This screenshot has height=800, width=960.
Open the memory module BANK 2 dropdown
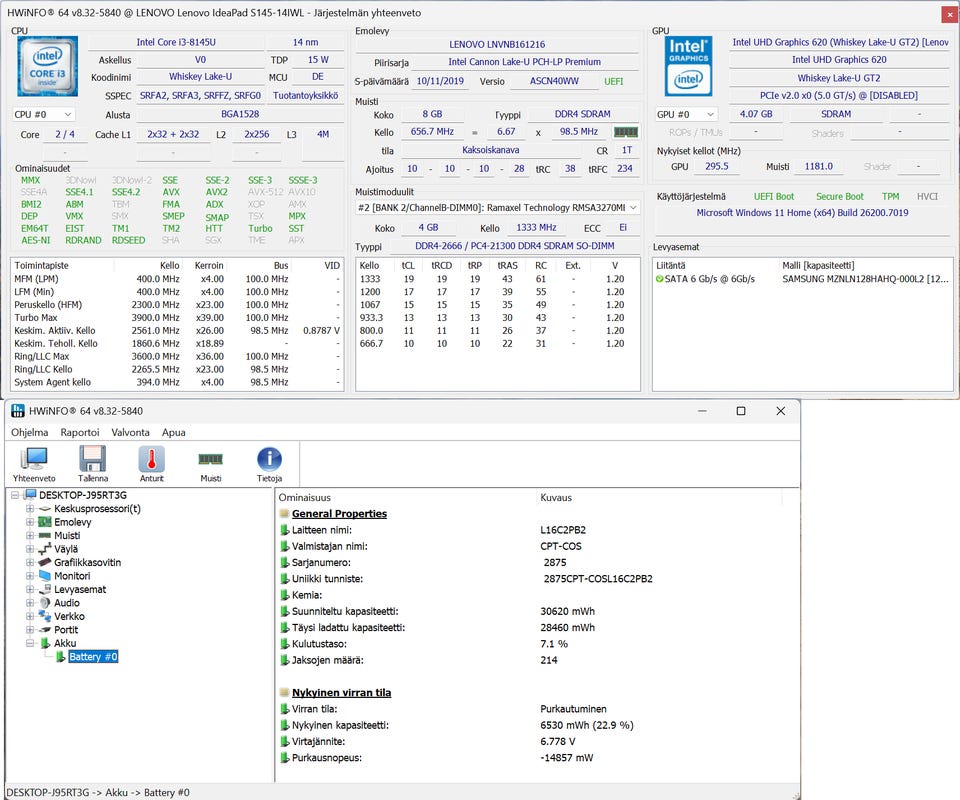(498, 208)
